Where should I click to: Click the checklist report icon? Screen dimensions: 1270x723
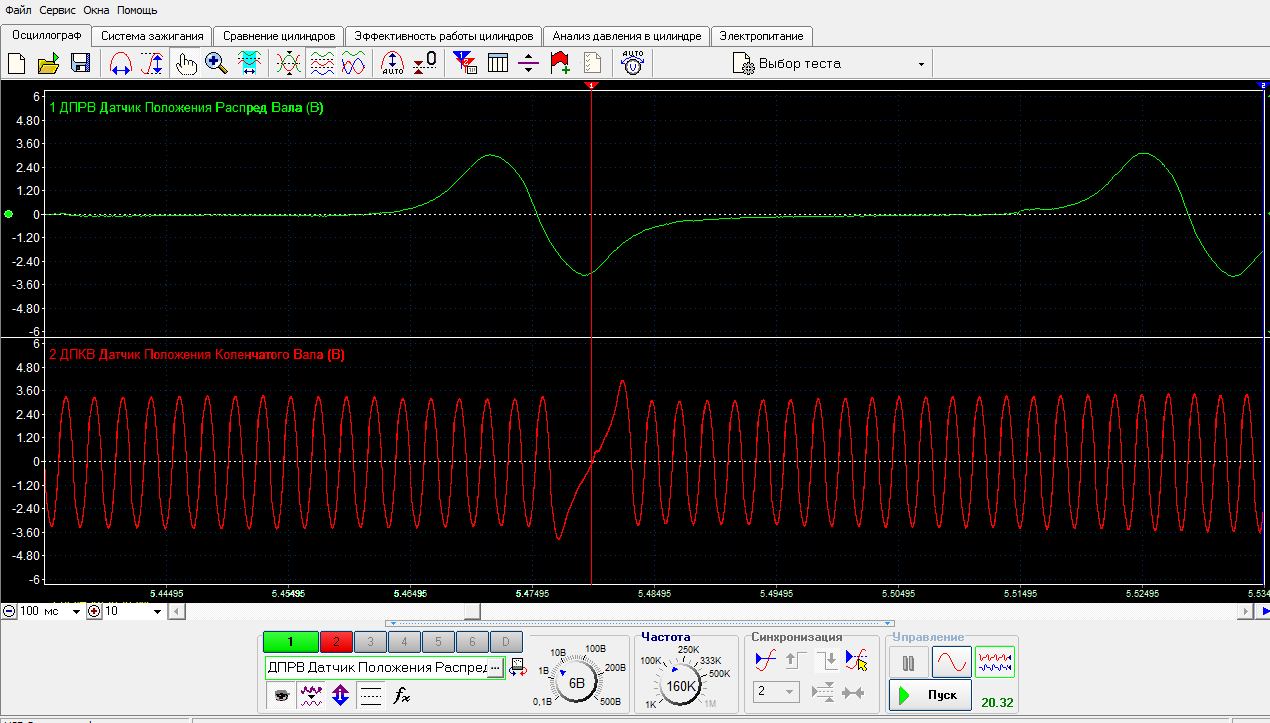click(592, 63)
